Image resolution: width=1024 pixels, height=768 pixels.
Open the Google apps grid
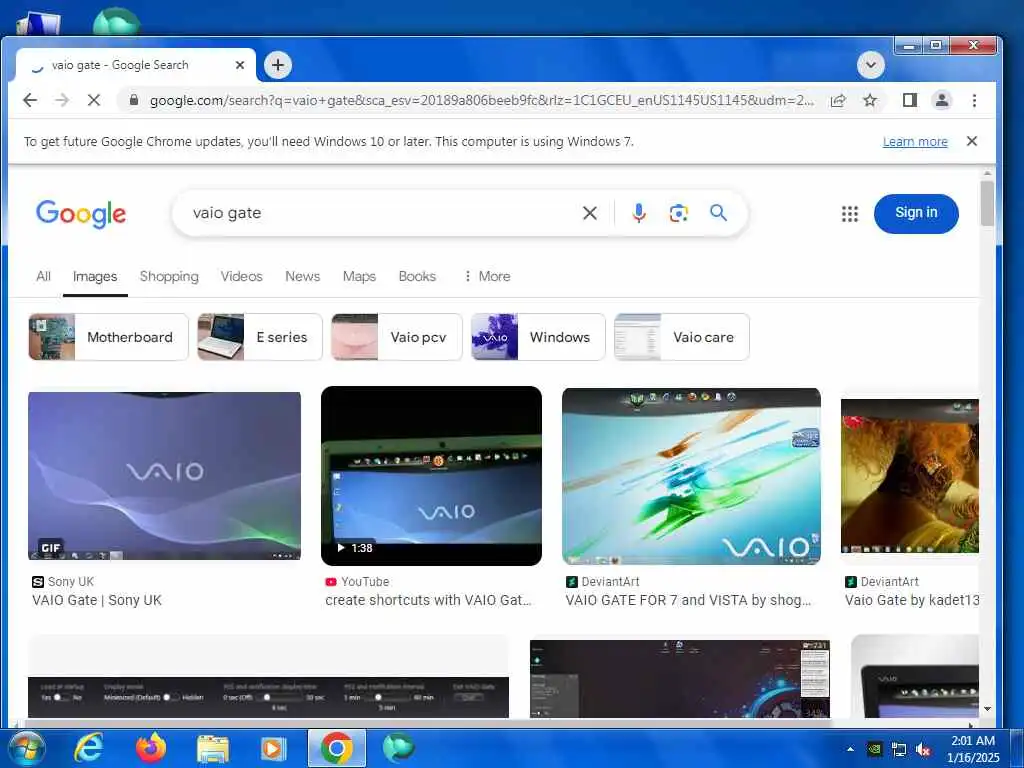[x=850, y=214]
